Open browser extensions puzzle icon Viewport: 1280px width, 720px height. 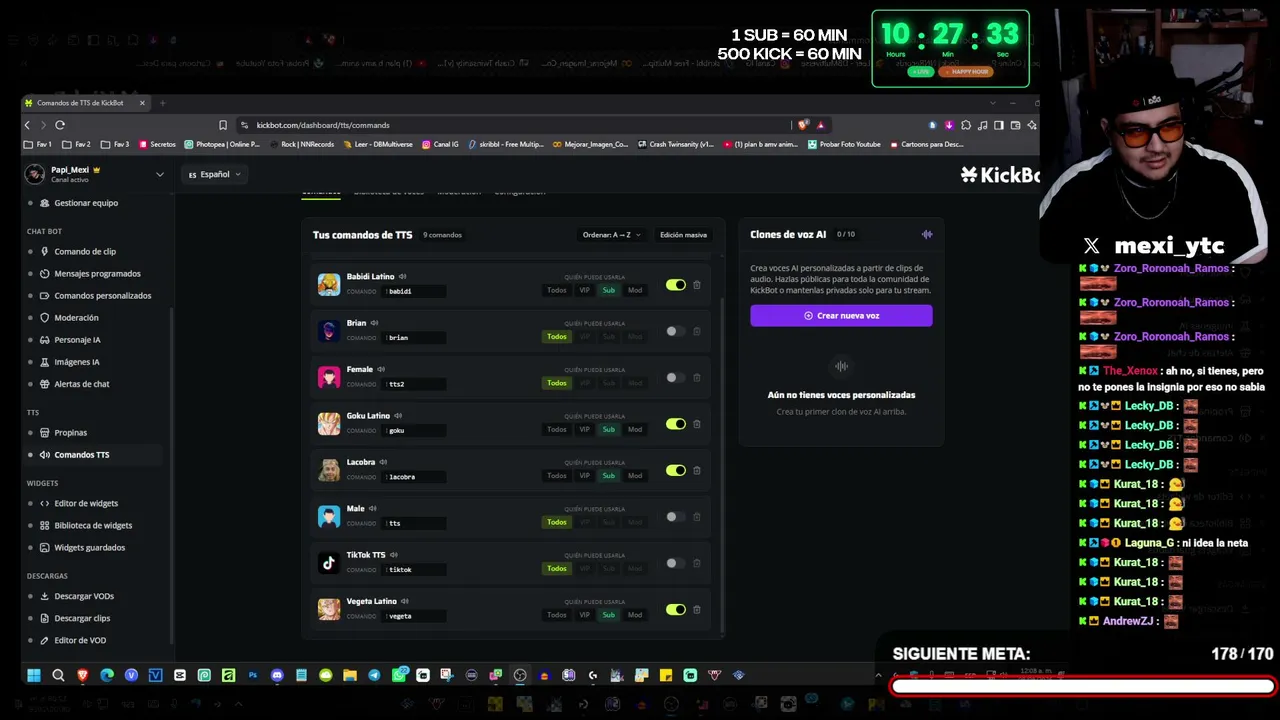pos(966,125)
